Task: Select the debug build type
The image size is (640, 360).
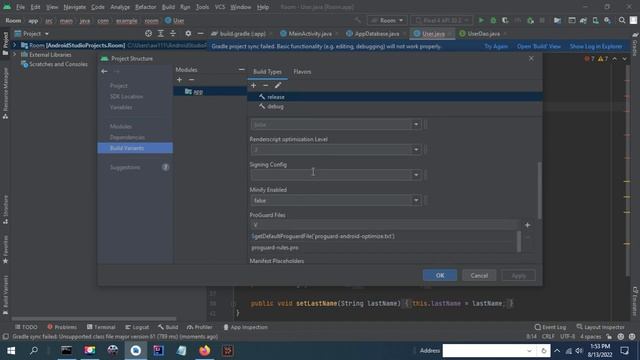Action: pos(395,106)
